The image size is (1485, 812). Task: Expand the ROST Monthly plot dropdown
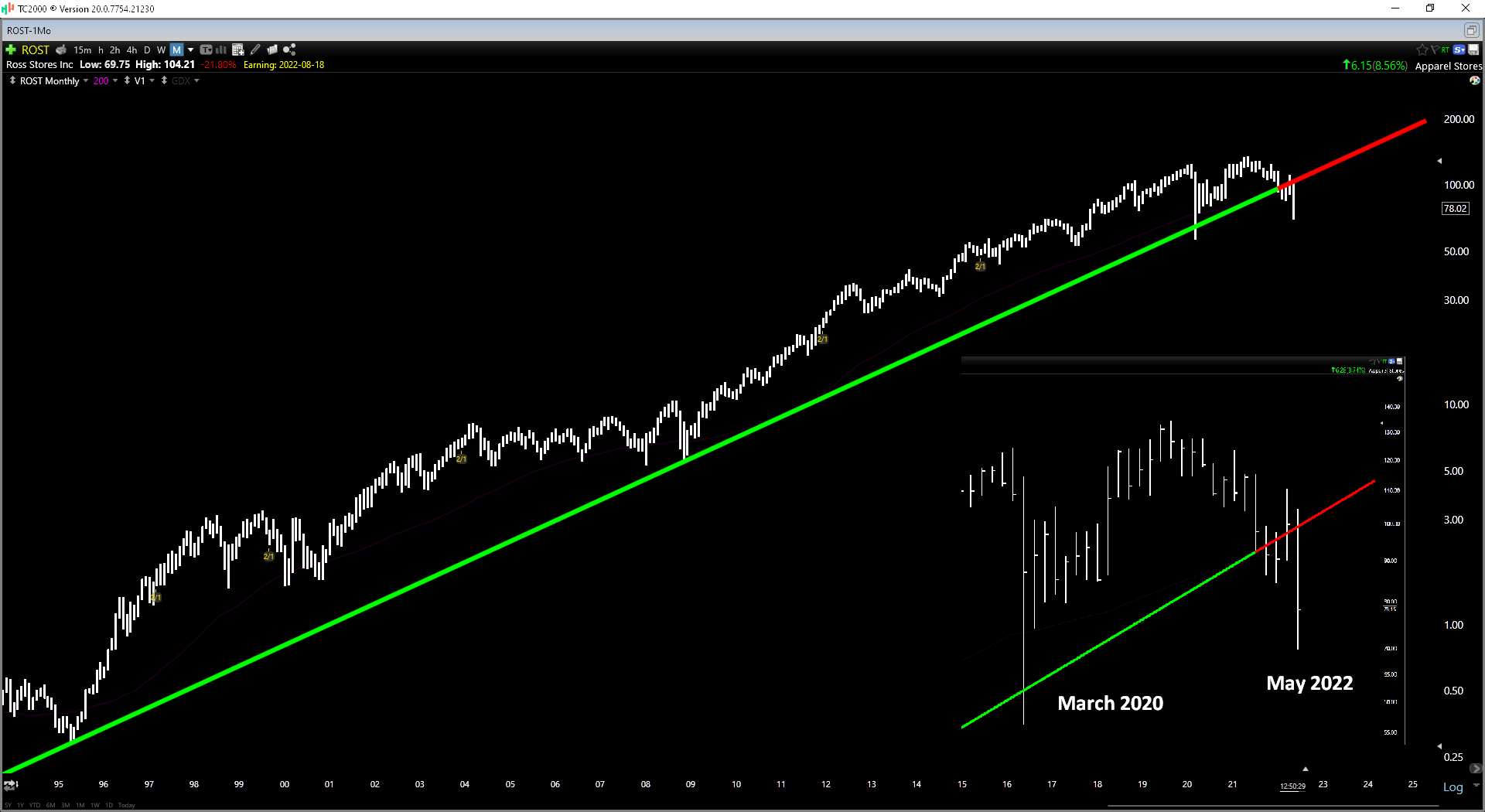pyautogui.click(x=85, y=80)
